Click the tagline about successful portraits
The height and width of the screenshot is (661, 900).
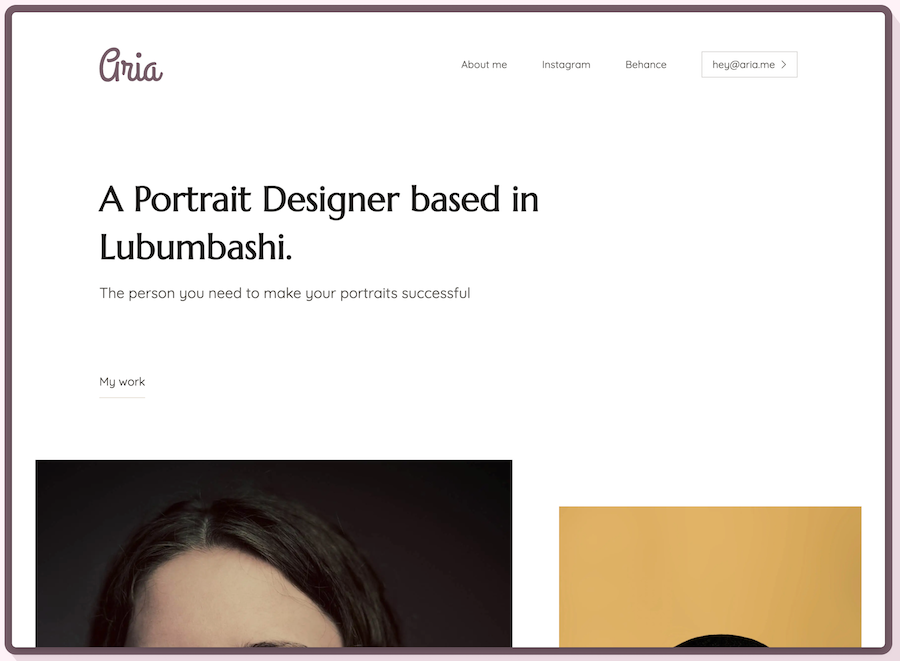[x=284, y=293]
